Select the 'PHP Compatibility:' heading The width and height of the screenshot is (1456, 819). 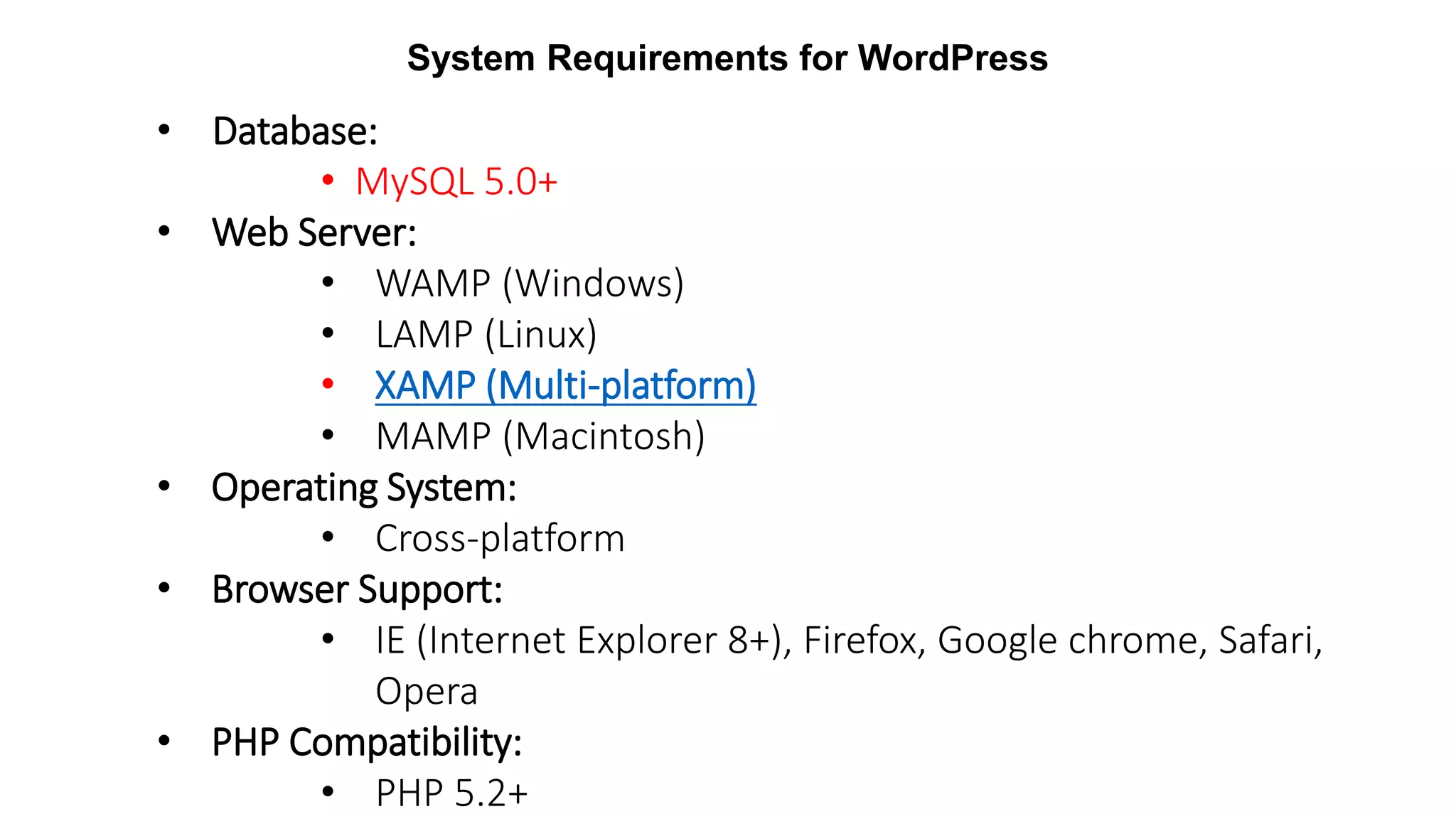(367, 743)
